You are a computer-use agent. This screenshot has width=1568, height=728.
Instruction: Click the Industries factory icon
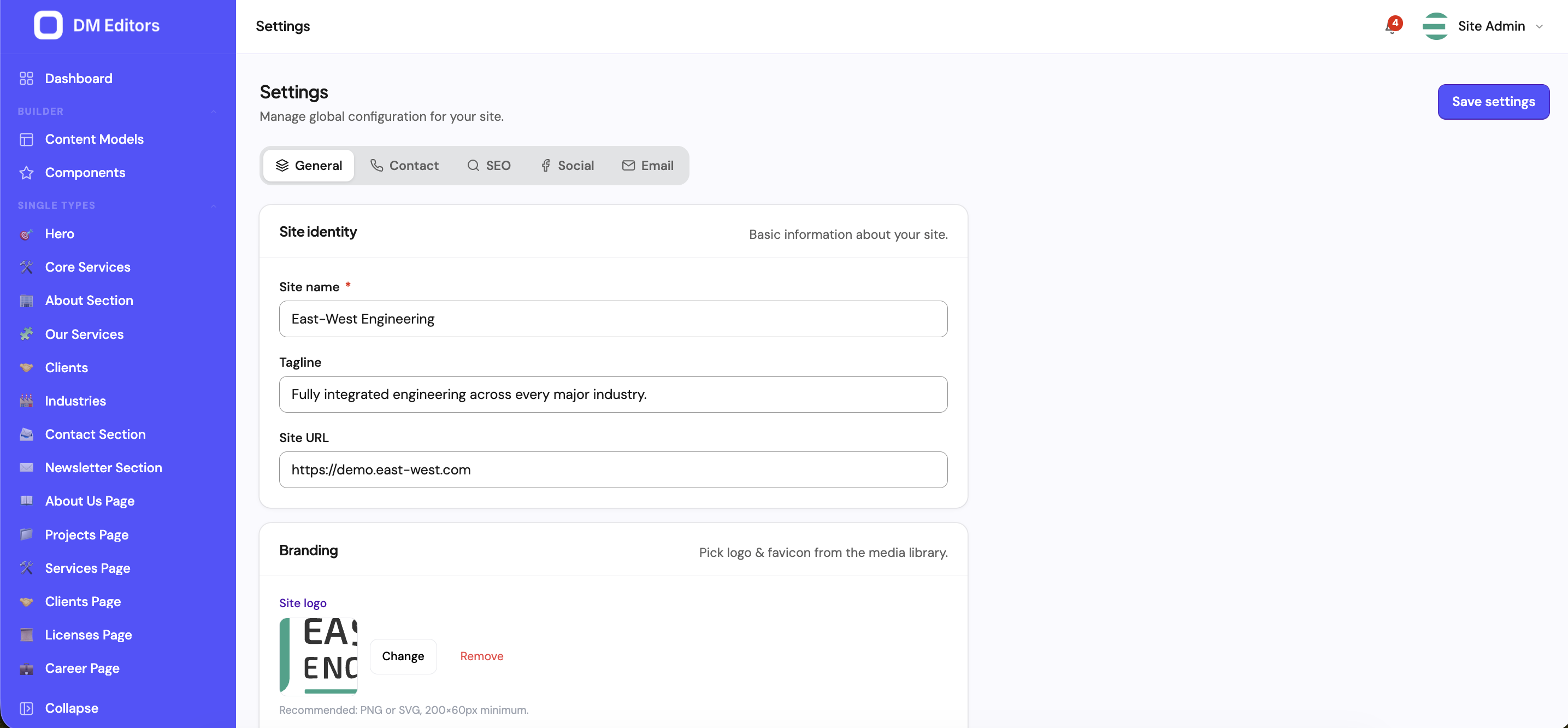point(26,401)
